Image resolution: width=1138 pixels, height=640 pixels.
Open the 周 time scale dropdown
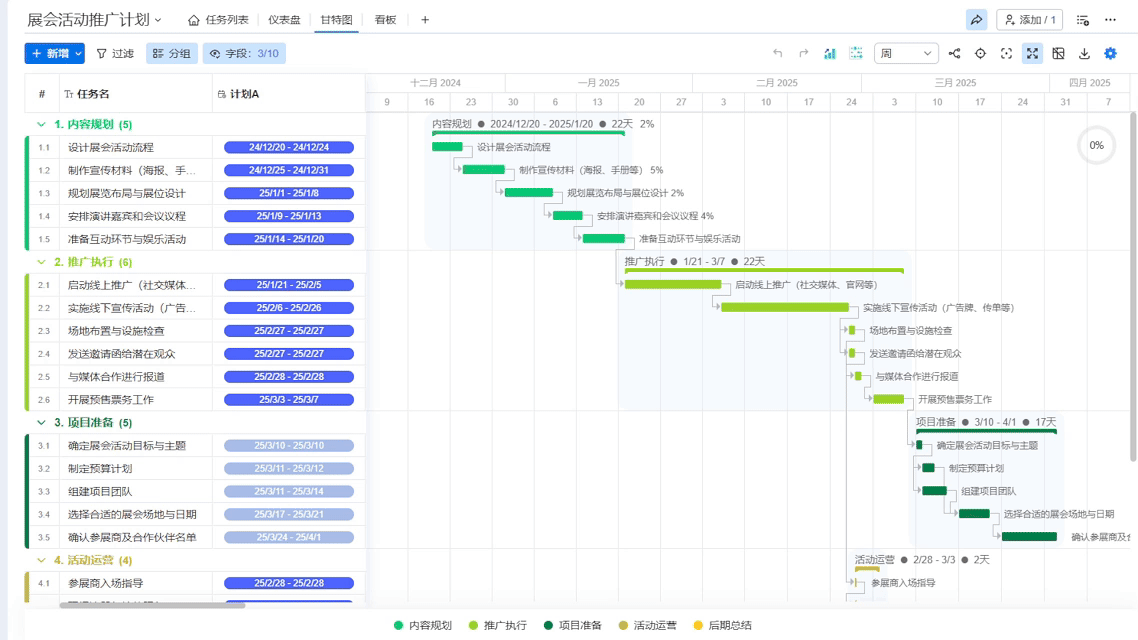coord(906,53)
